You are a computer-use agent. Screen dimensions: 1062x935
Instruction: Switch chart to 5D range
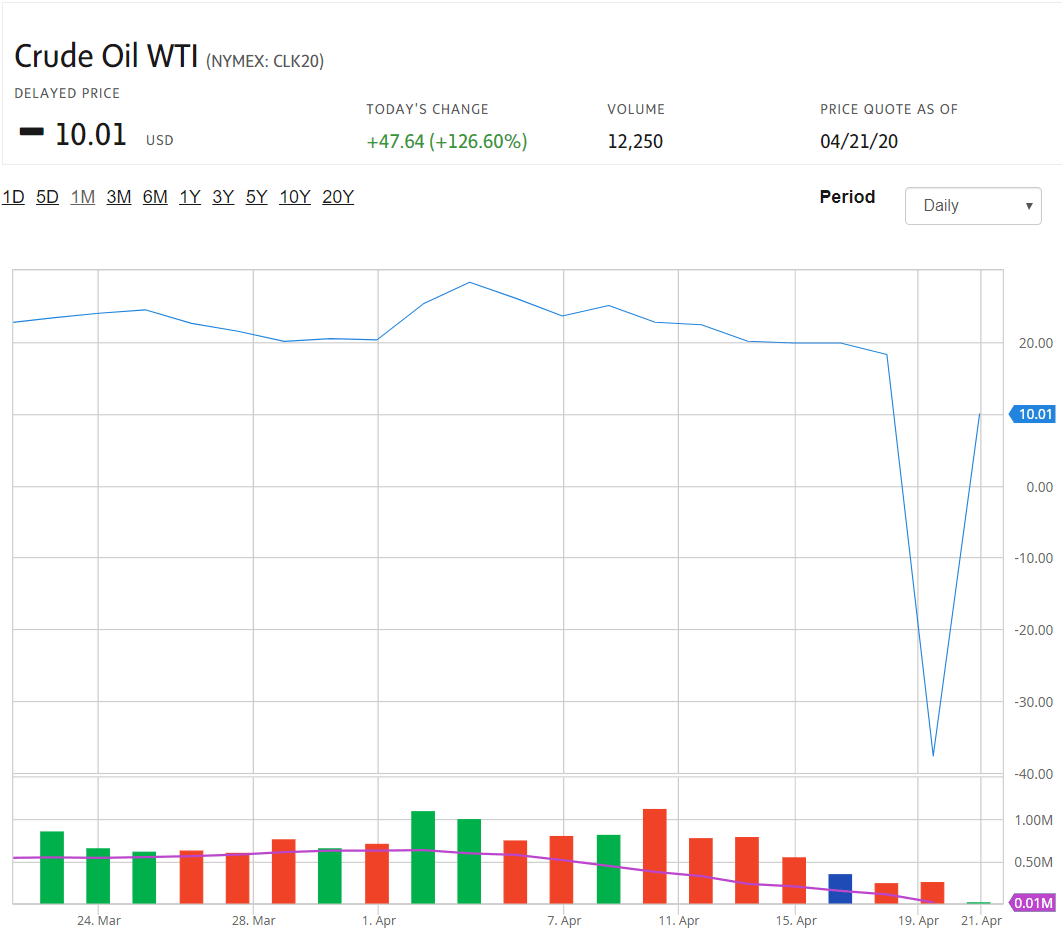pyautogui.click(x=47, y=197)
